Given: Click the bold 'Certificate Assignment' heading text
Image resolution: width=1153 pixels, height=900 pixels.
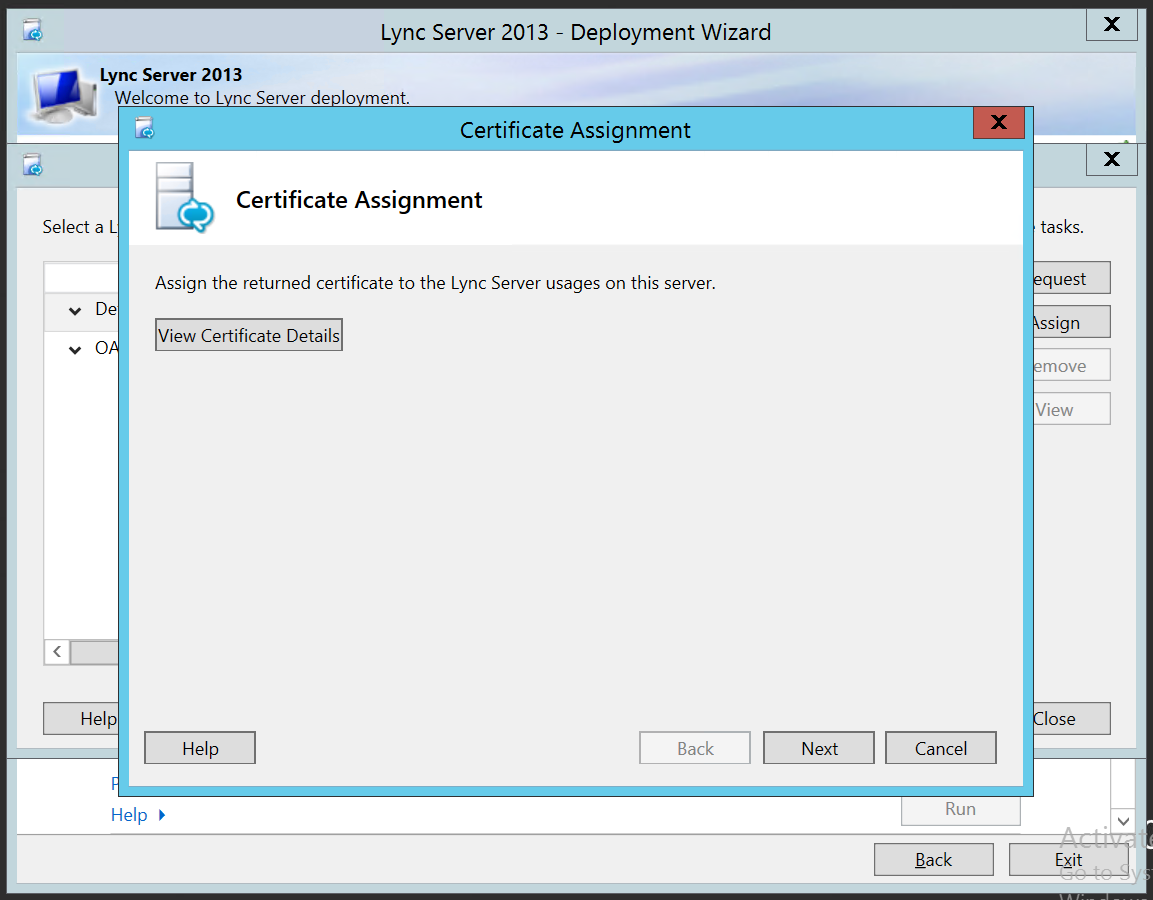Looking at the screenshot, I should point(359,199).
